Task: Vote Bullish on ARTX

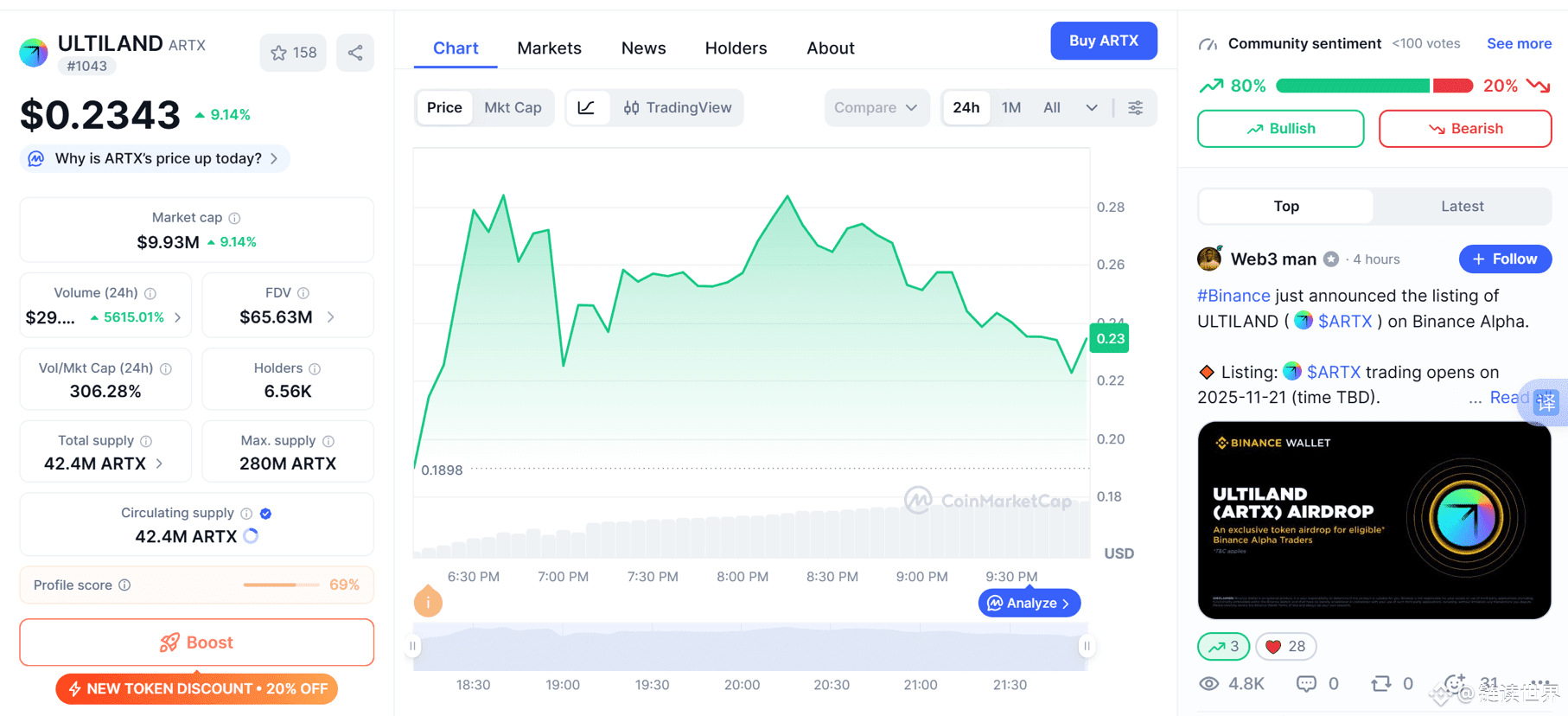Action: coord(1280,129)
